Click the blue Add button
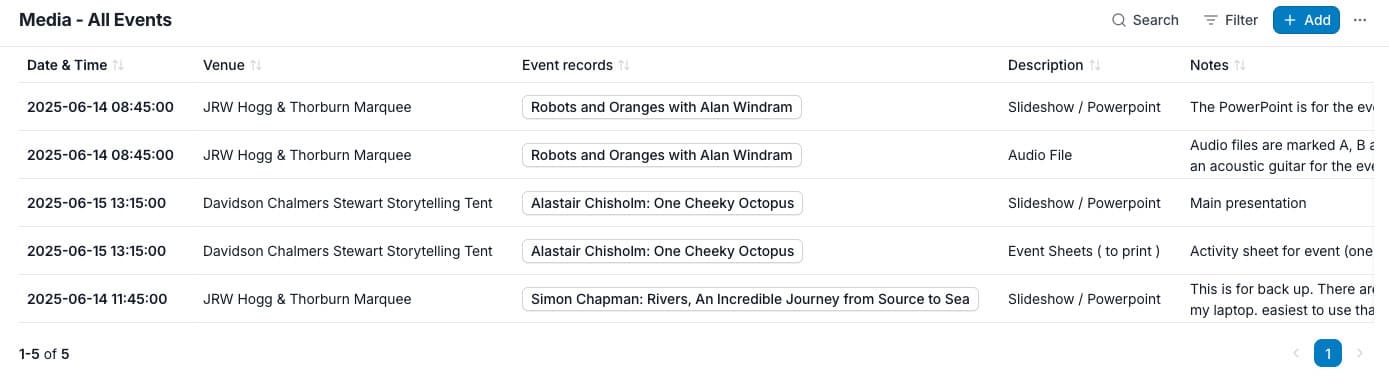The width and height of the screenshot is (1389, 377). pos(1306,20)
